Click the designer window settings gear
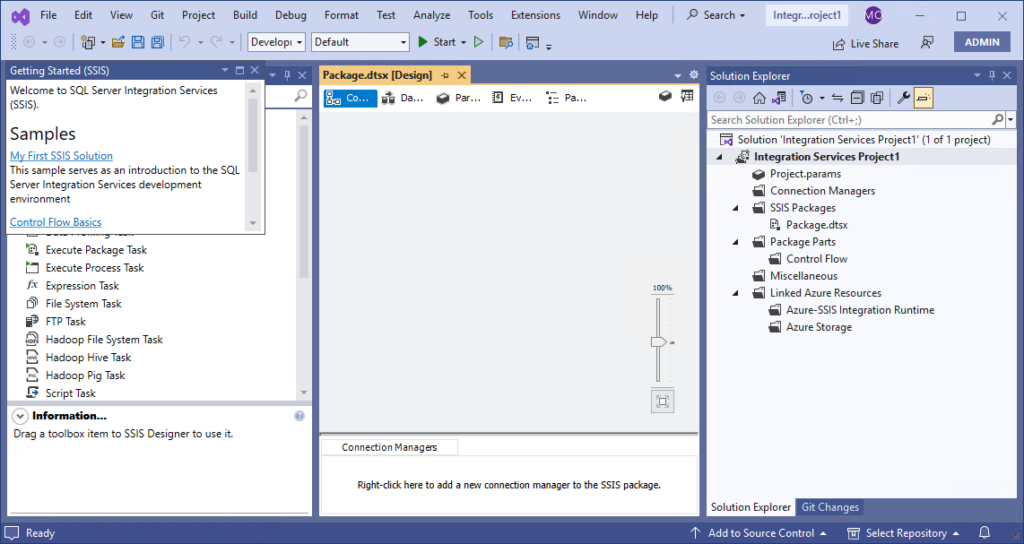 pyautogui.click(x=694, y=75)
